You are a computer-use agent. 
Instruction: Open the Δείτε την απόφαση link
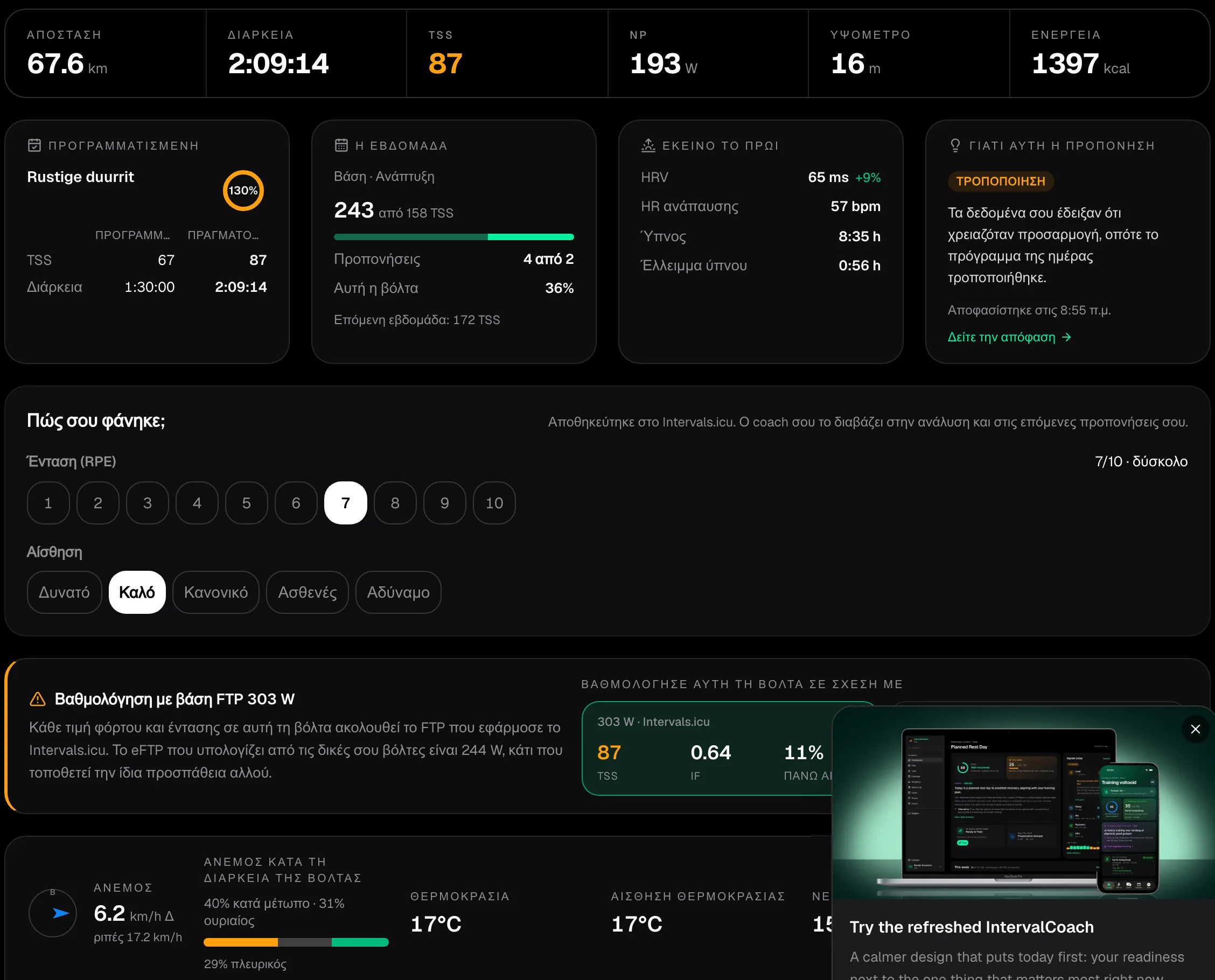pyautogui.click(x=1009, y=337)
